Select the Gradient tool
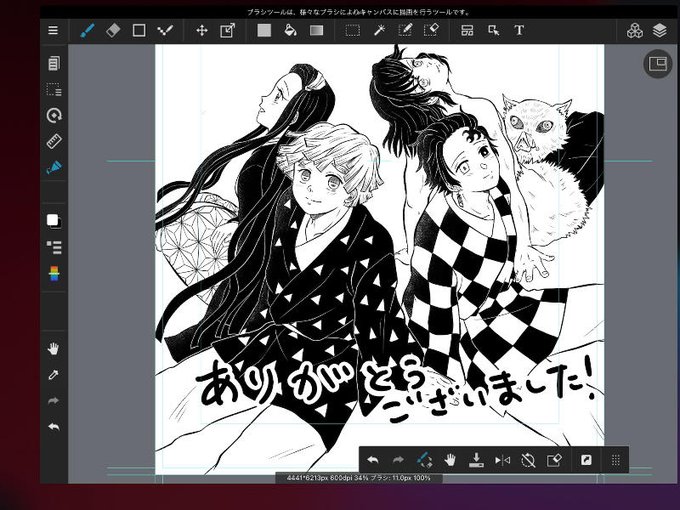The height and width of the screenshot is (510, 680). (x=317, y=30)
